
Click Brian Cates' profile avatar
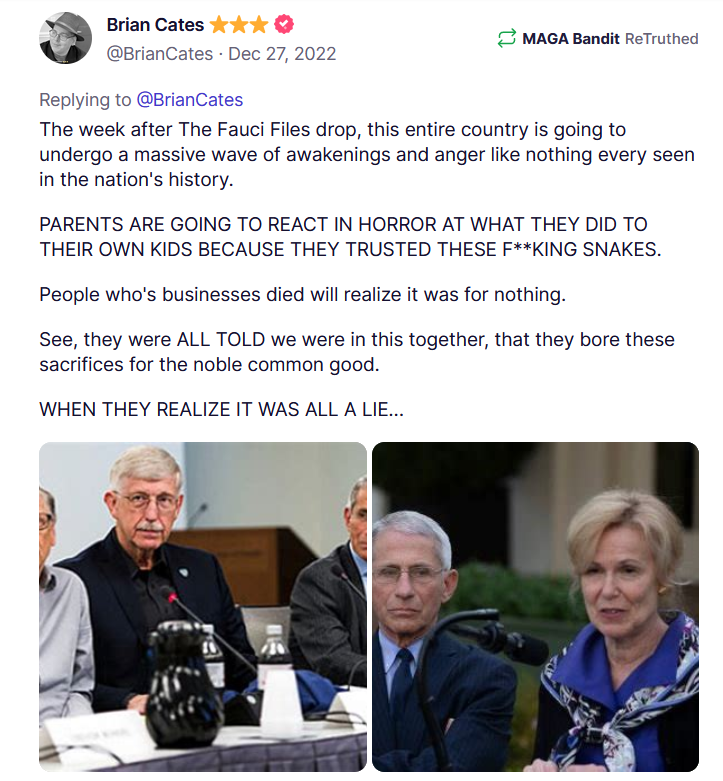[68, 39]
